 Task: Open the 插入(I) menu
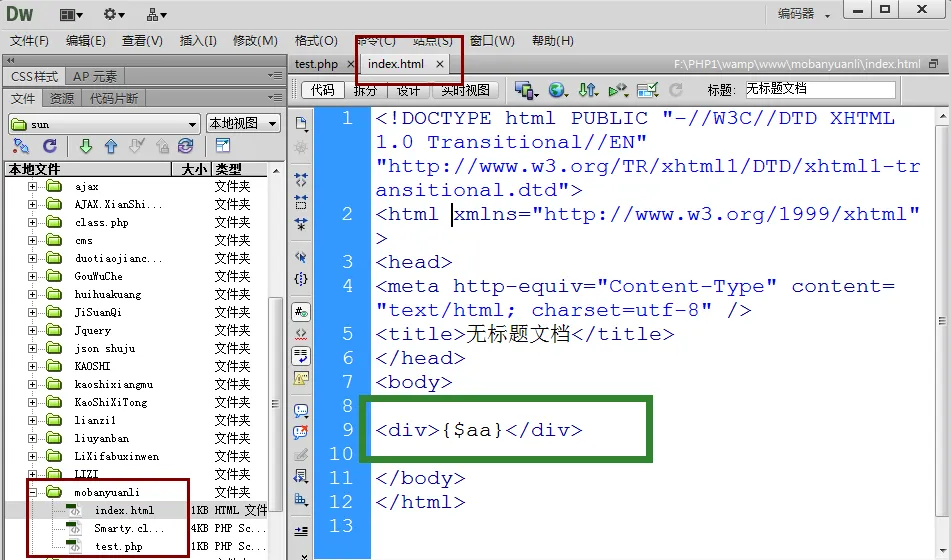[198, 41]
